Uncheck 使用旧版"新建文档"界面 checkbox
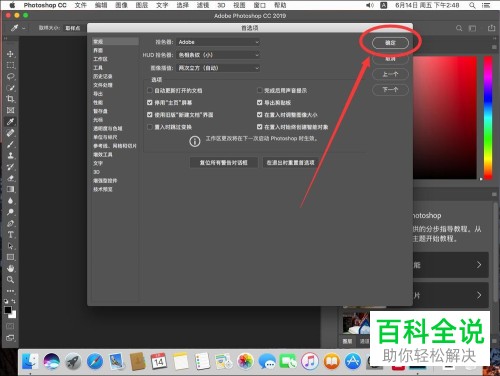 pyautogui.click(x=150, y=115)
